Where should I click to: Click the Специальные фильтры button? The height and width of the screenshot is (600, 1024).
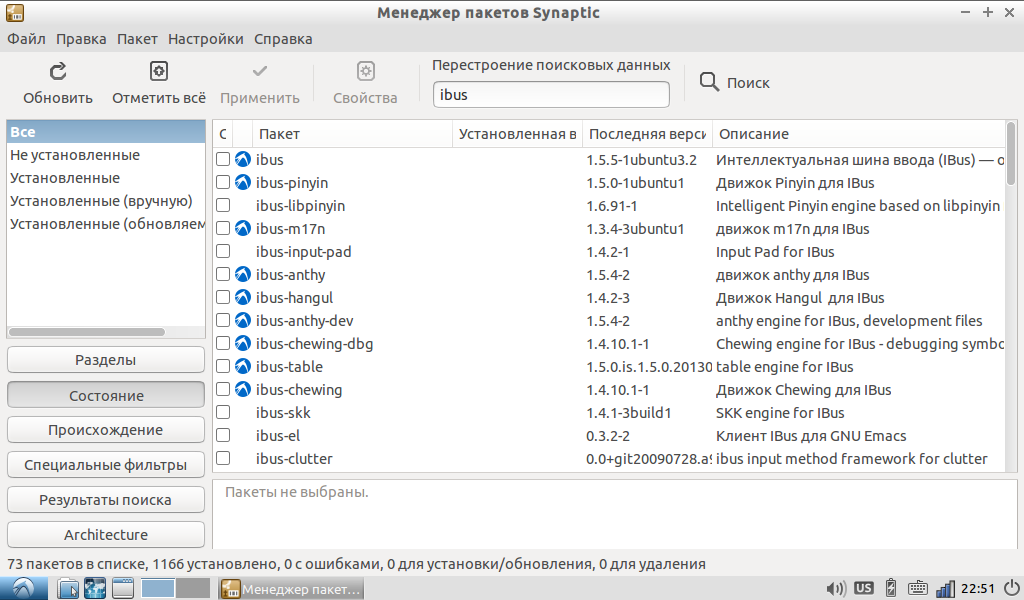106,465
